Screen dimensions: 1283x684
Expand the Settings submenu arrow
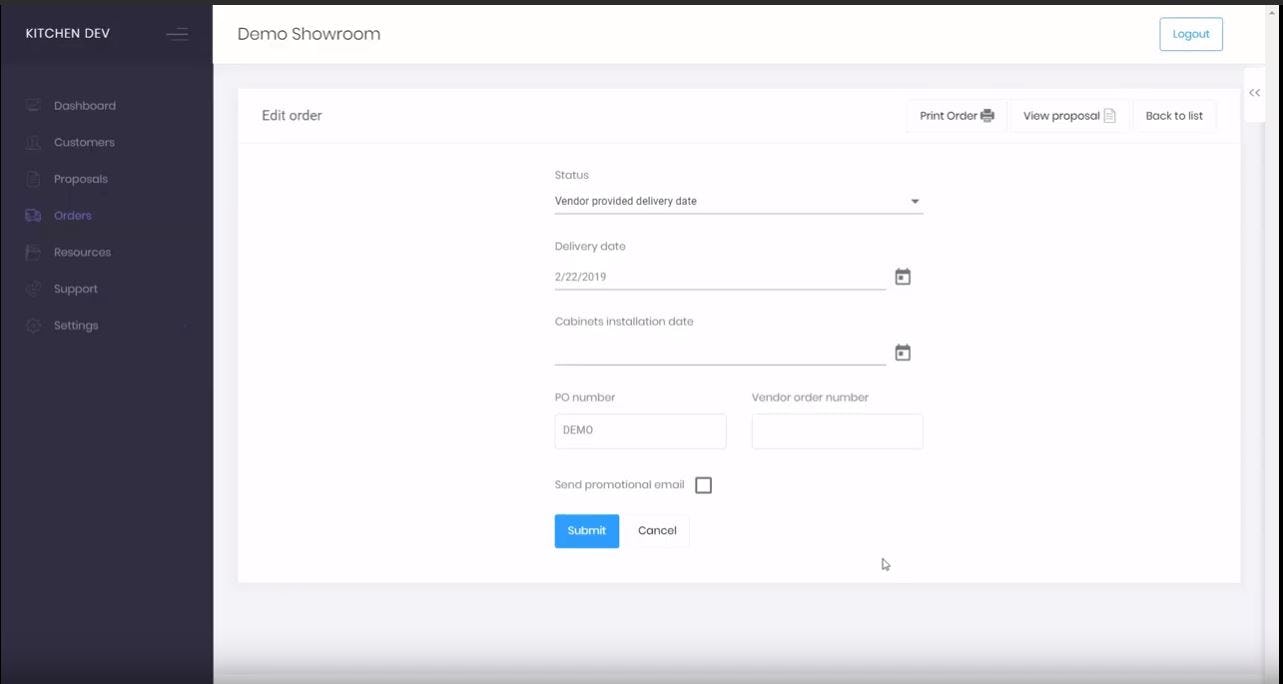pos(185,325)
